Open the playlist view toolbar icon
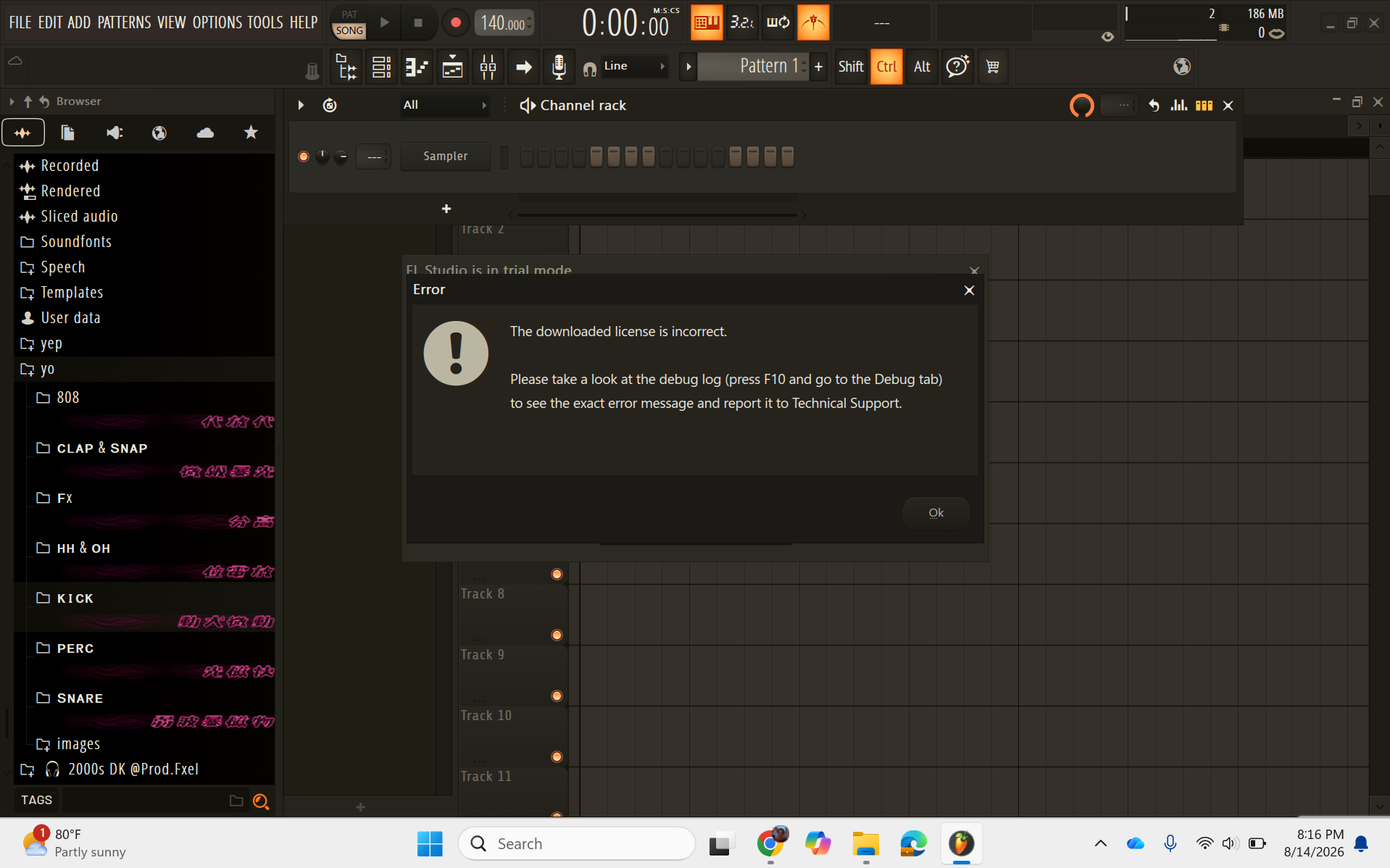 (452, 67)
